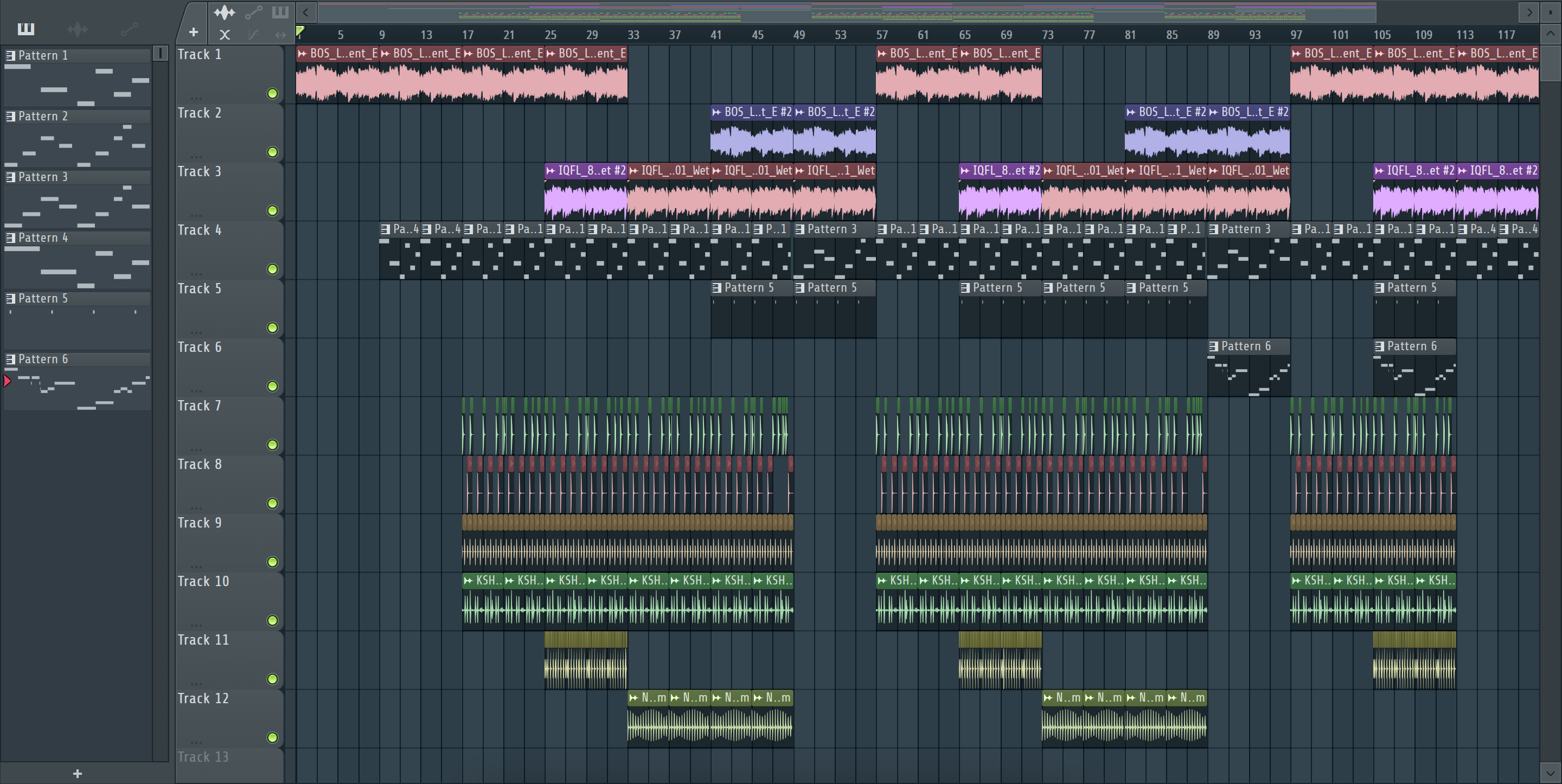Open the clip menu of the KSH.. clip at bar 17

click(x=468, y=580)
